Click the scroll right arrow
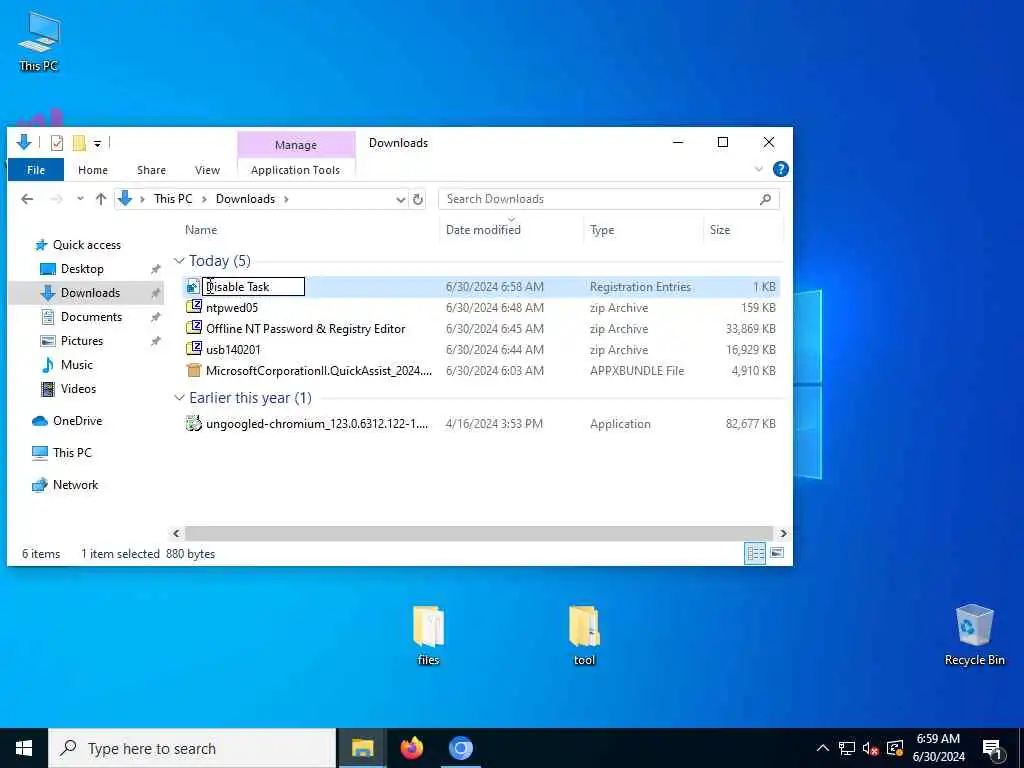This screenshot has height=768, width=1024. [x=782, y=534]
